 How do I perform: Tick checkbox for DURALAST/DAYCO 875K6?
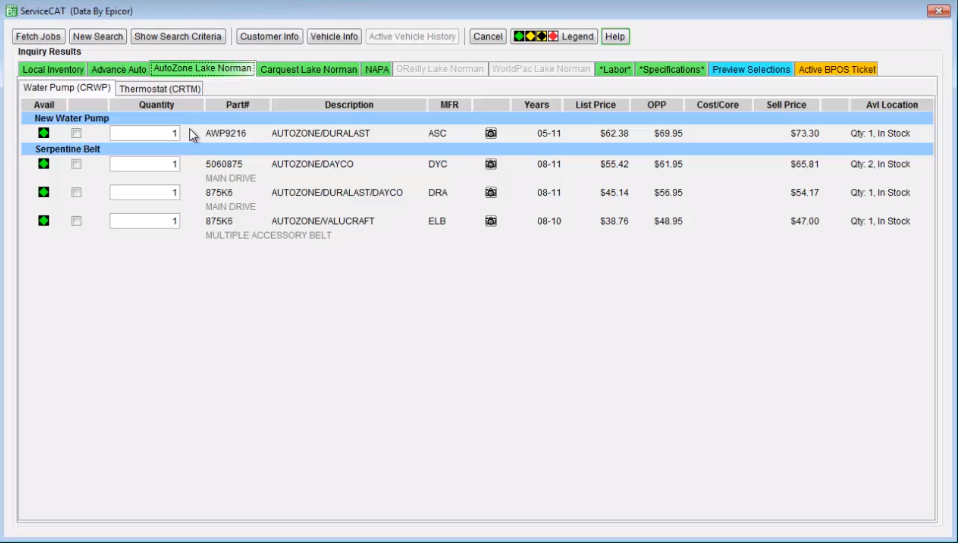[76, 193]
